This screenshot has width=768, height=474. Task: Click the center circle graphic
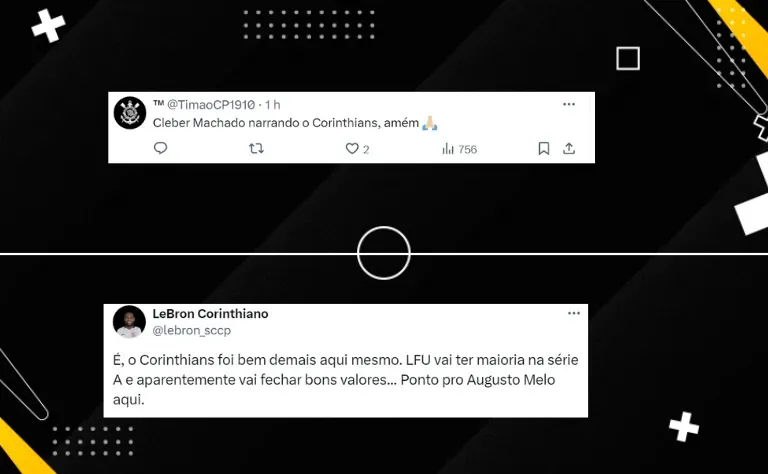tap(384, 253)
